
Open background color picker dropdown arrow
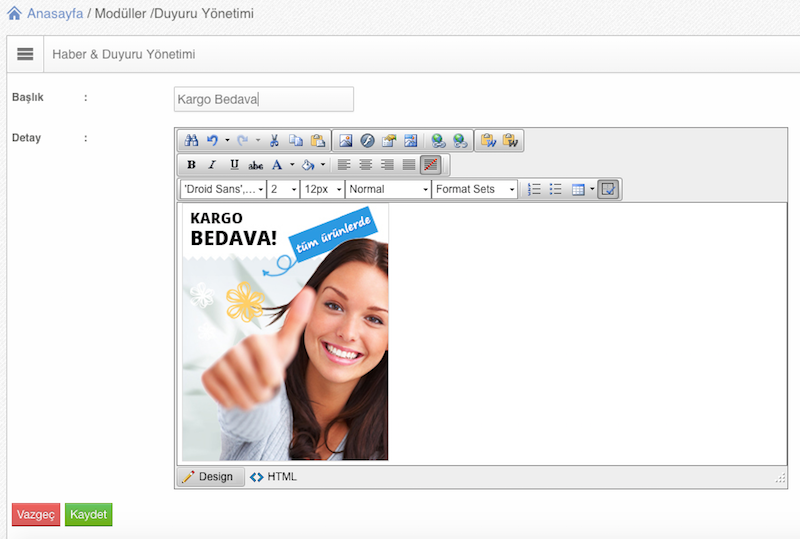point(323,165)
